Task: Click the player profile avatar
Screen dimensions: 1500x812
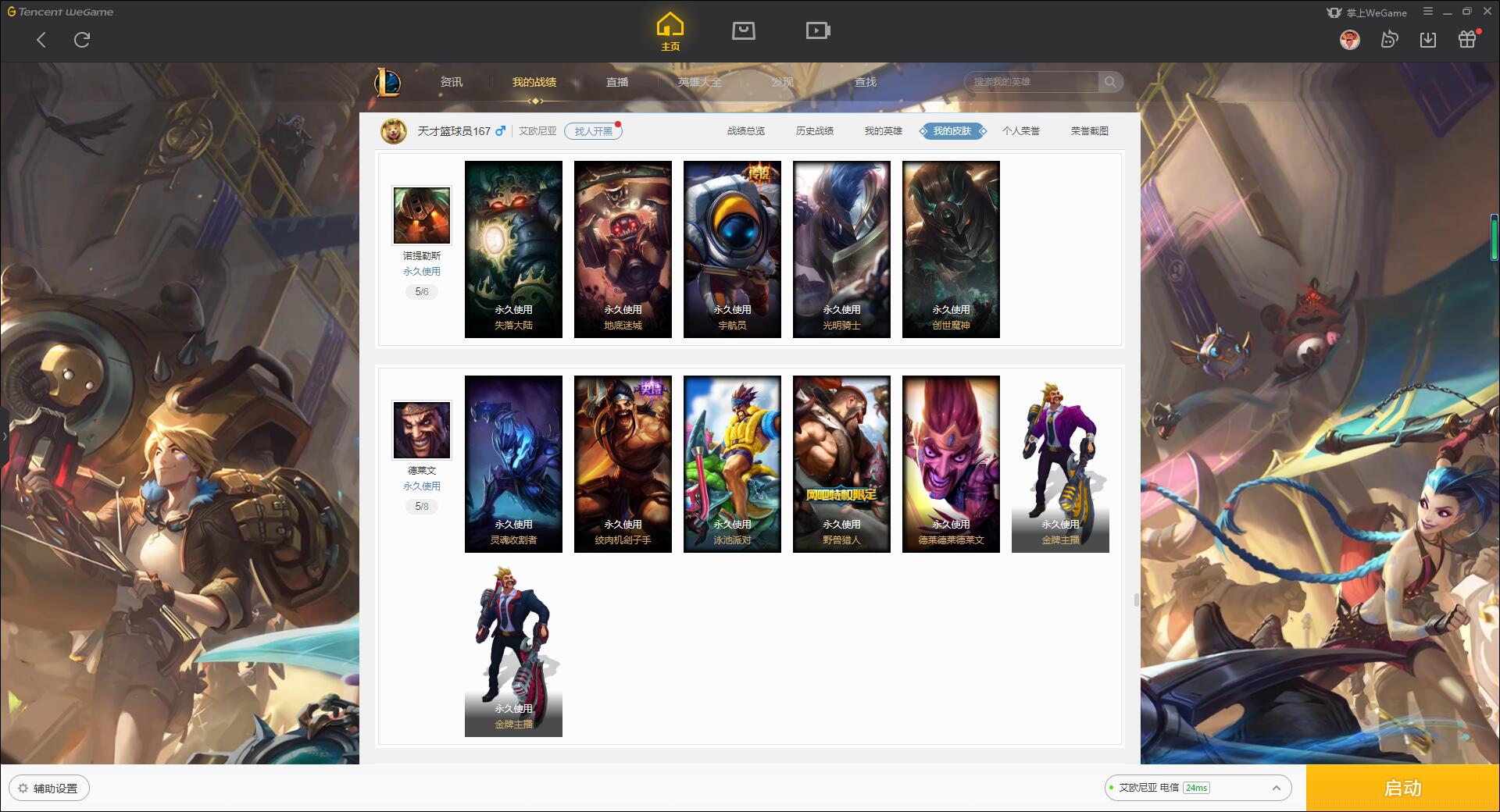Action: tap(394, 131)
